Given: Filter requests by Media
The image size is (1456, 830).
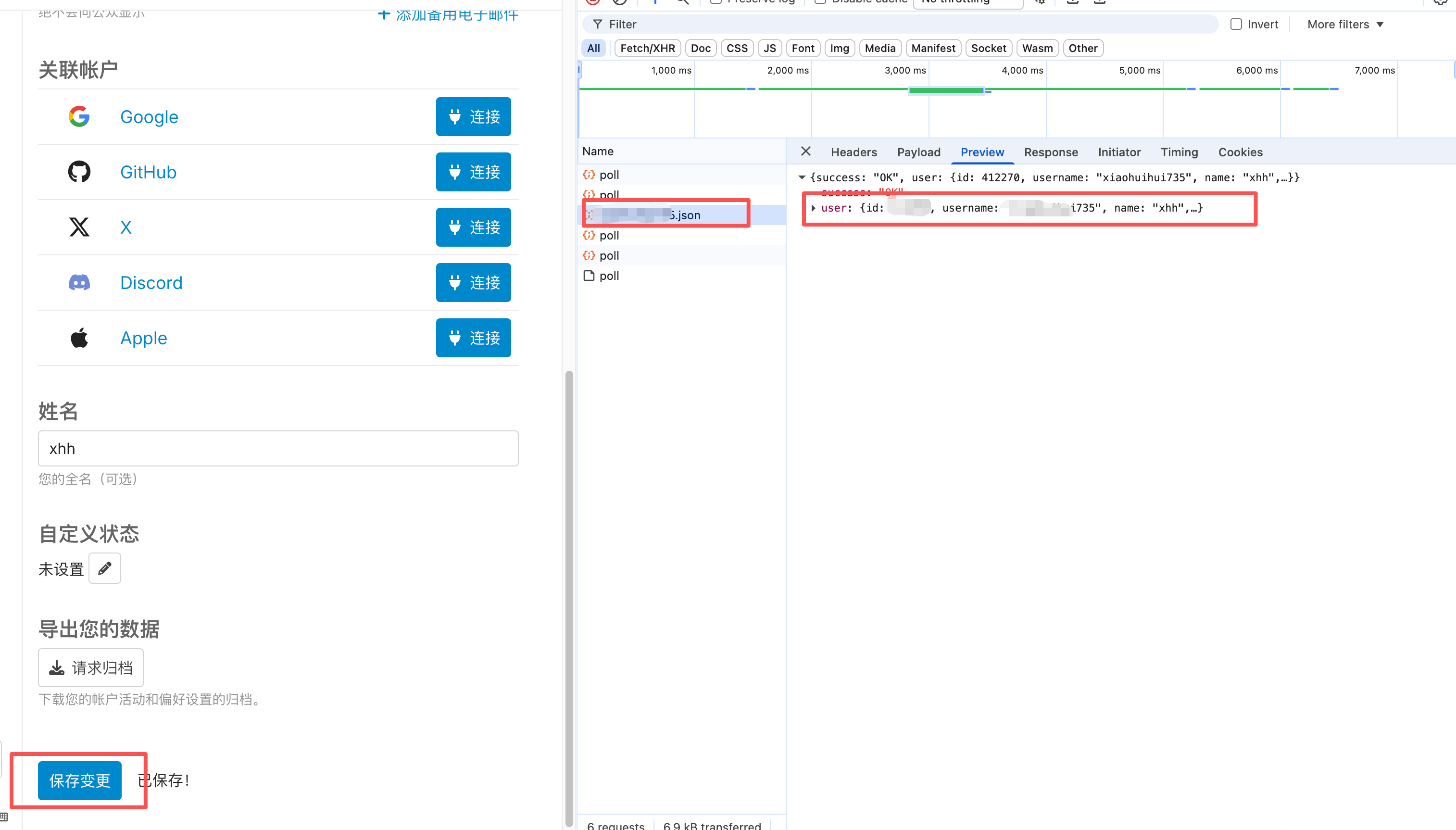Looking at the screenshot, I should coord(880,48).
